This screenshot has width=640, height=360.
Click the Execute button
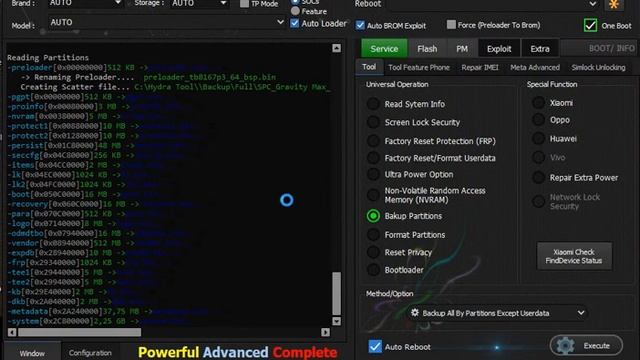586,345
